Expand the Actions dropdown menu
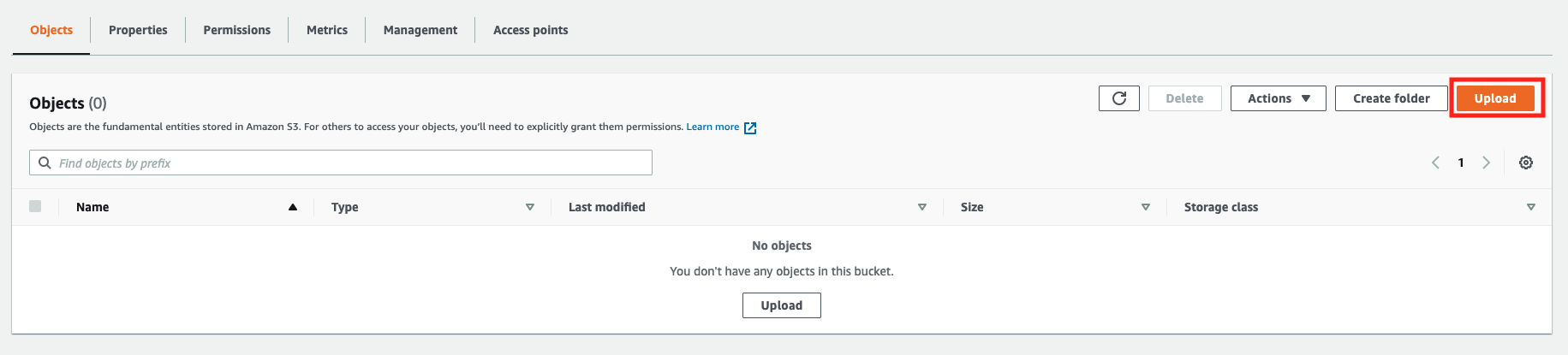 coord(1278,98)
